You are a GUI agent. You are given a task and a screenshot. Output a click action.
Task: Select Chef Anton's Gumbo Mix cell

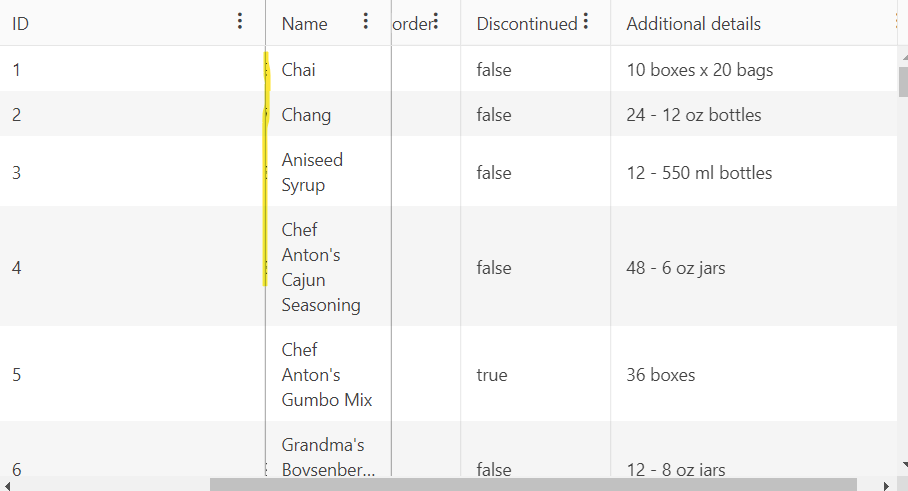click(328, 374)
